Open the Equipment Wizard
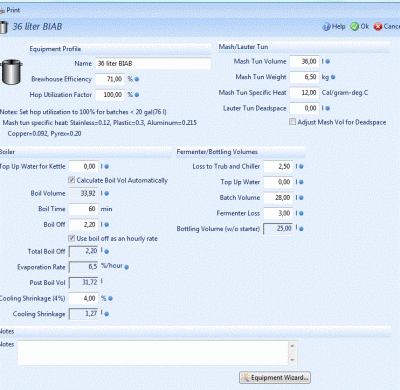This screenshot has height=390, width=400. (x=275, y=378)
